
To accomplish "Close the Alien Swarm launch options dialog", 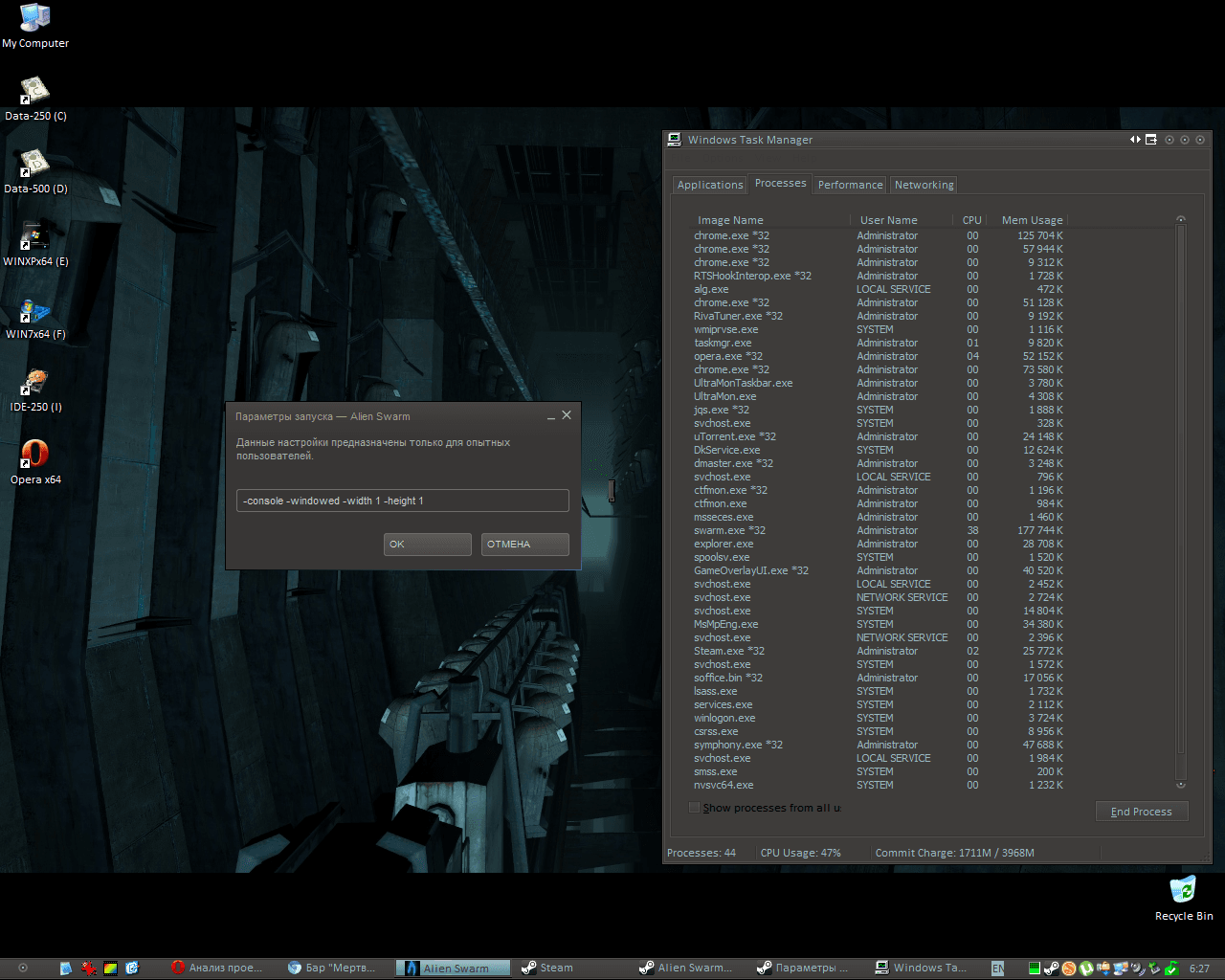I will 567,415.
